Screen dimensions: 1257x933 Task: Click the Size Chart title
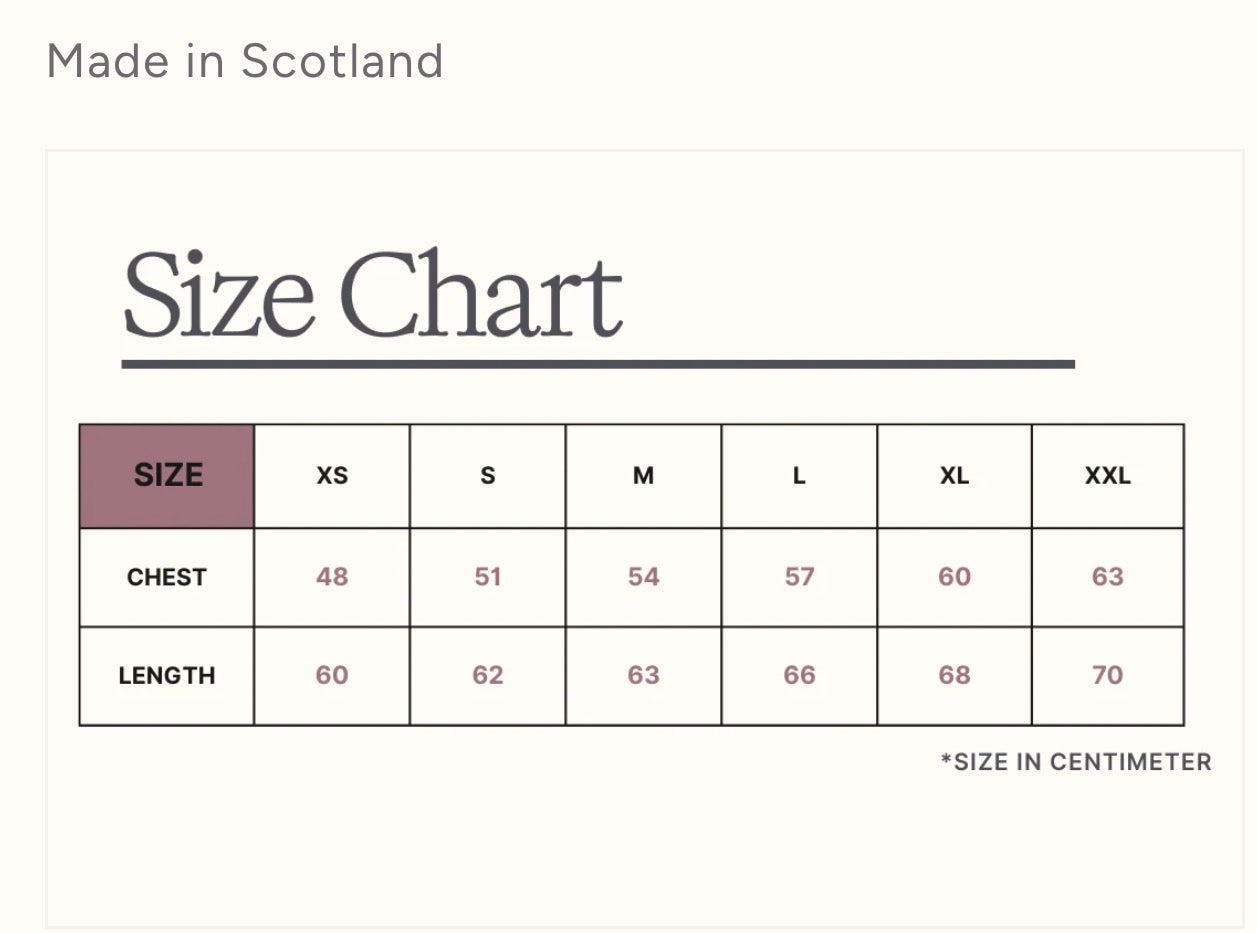373,294
